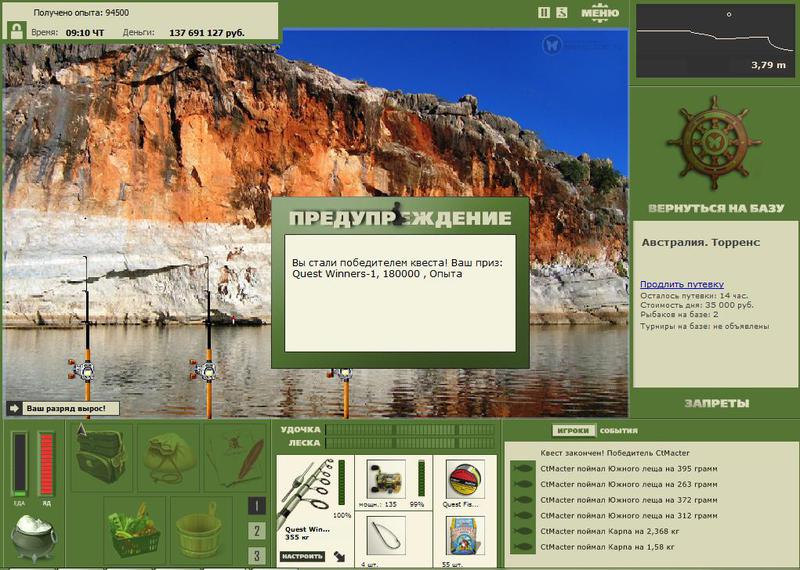Image resolution: width=800 pixels, height=570 pixels.
Task: Click fish icon beside Южного леща 395 грамм
Action: [x=523, y=468]
